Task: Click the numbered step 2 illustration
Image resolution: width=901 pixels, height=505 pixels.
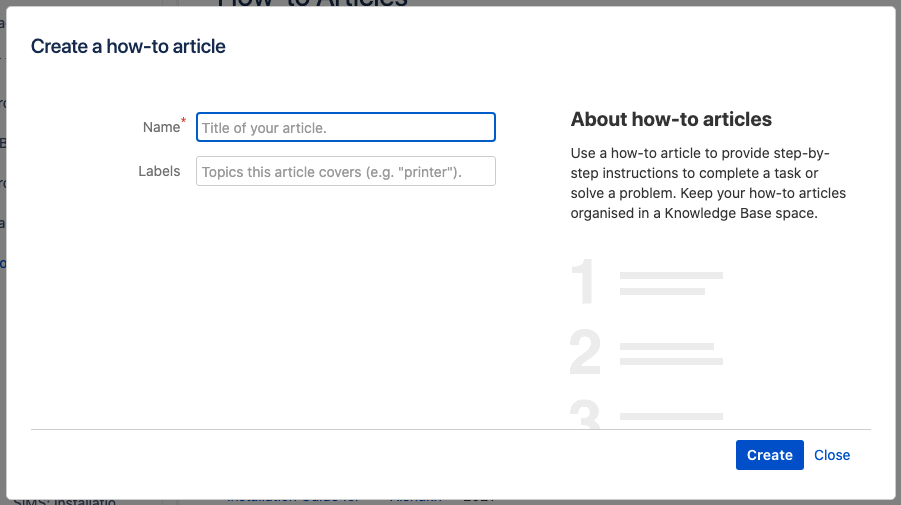Action: click(x=585, y=352)
